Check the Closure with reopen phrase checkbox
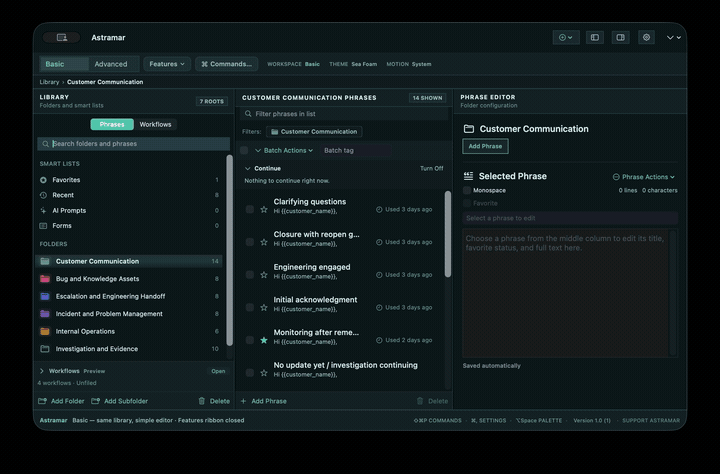This screenshot has height=474, width=720. (250, 242)
